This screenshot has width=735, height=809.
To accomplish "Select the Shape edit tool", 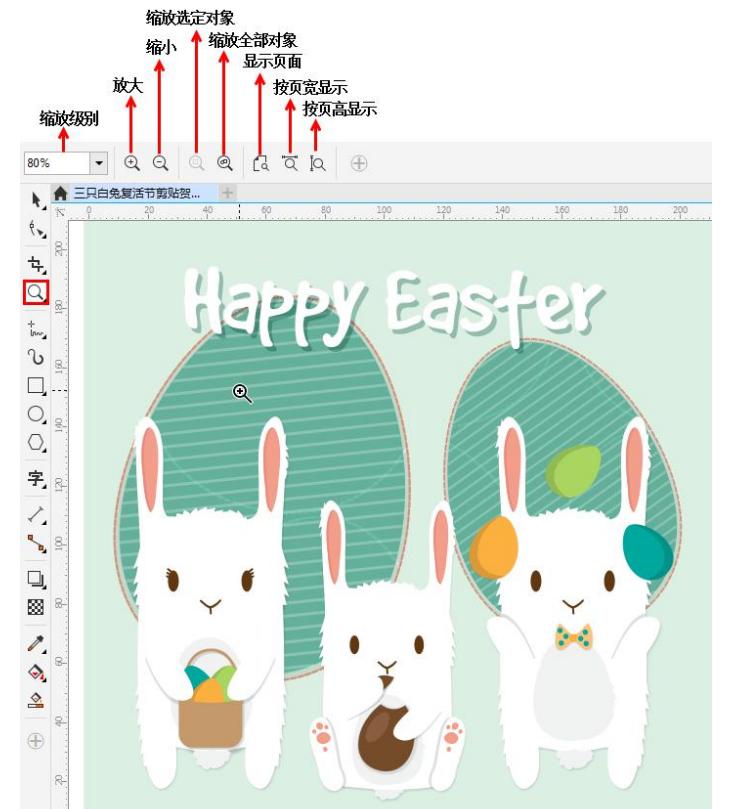I will coord(35,230).
